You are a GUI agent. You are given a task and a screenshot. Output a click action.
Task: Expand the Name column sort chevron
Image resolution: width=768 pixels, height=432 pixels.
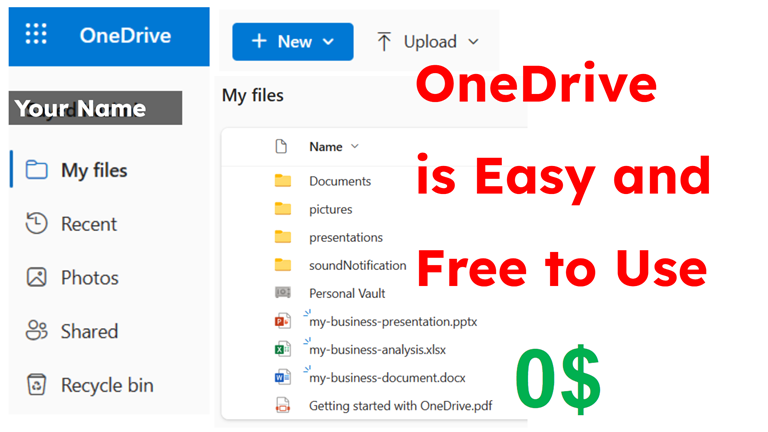[355, 146]
